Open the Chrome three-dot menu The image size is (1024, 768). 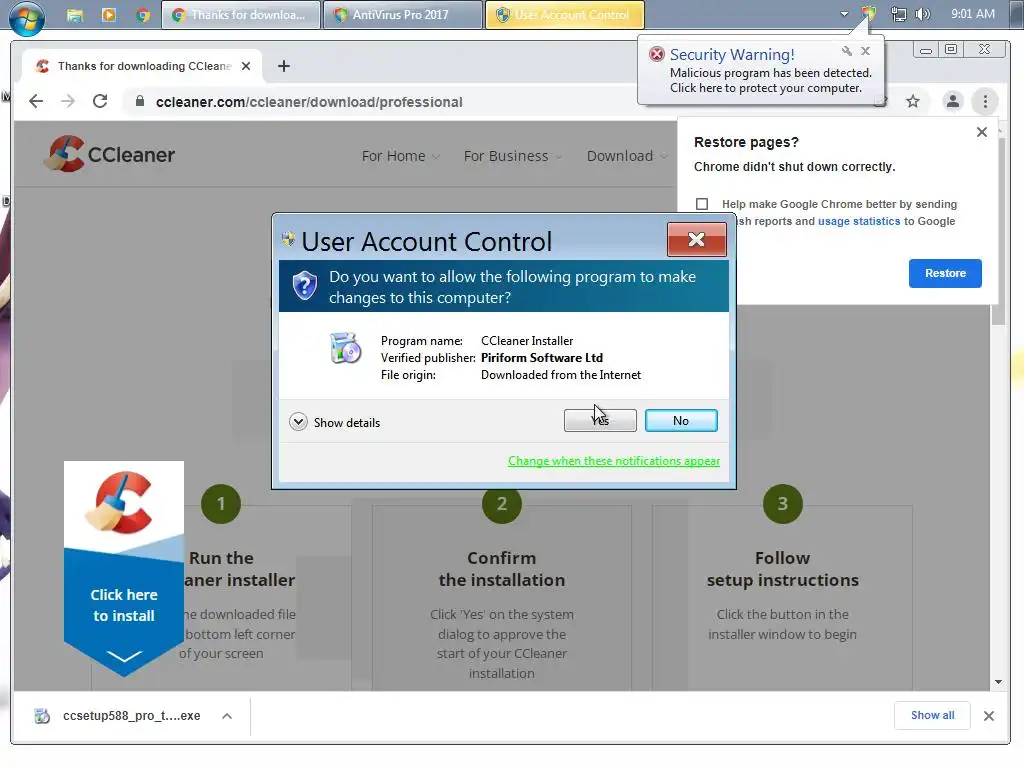point(985,101)
